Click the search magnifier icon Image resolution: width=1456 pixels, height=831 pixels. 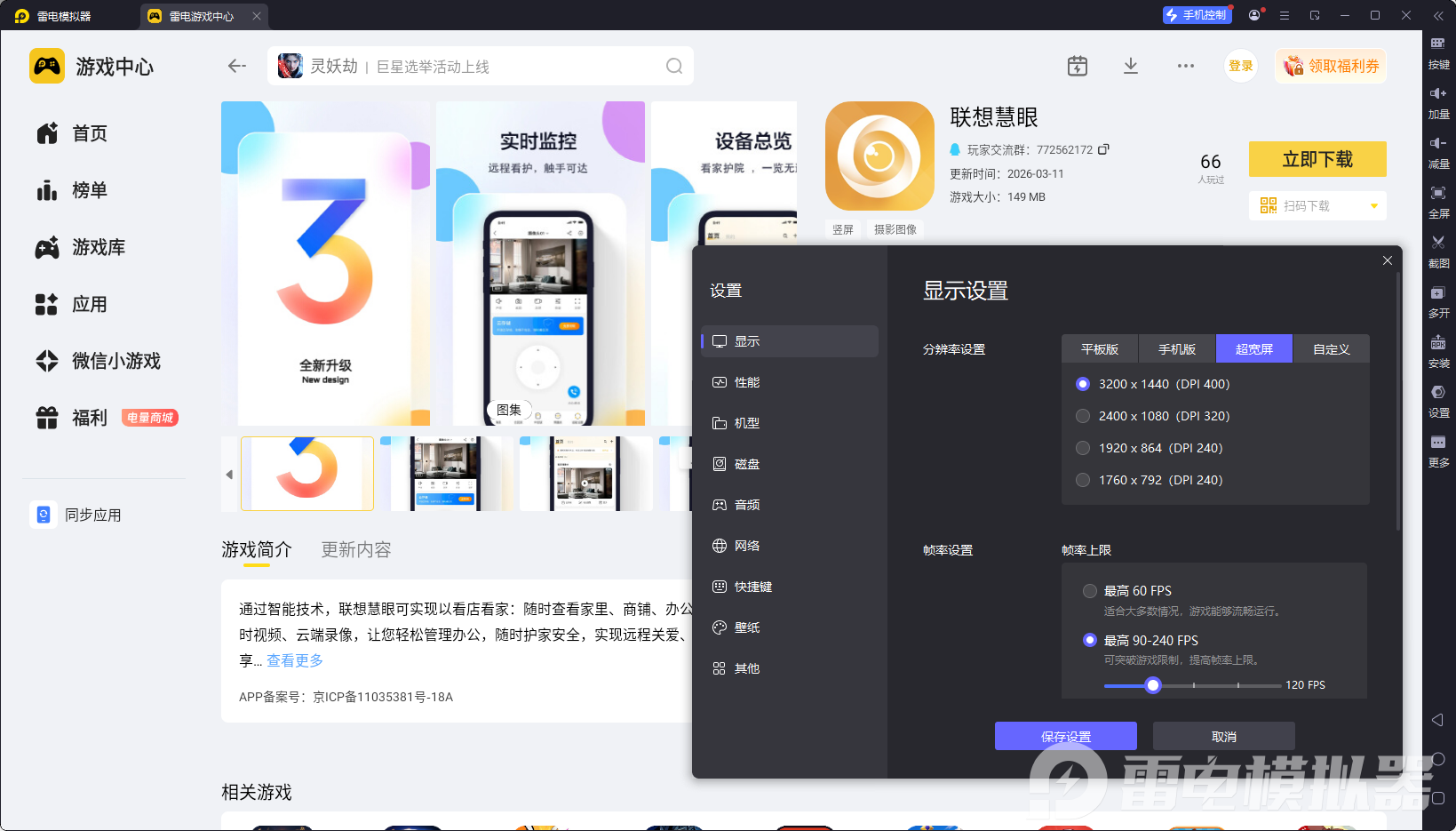coord(674,67)
